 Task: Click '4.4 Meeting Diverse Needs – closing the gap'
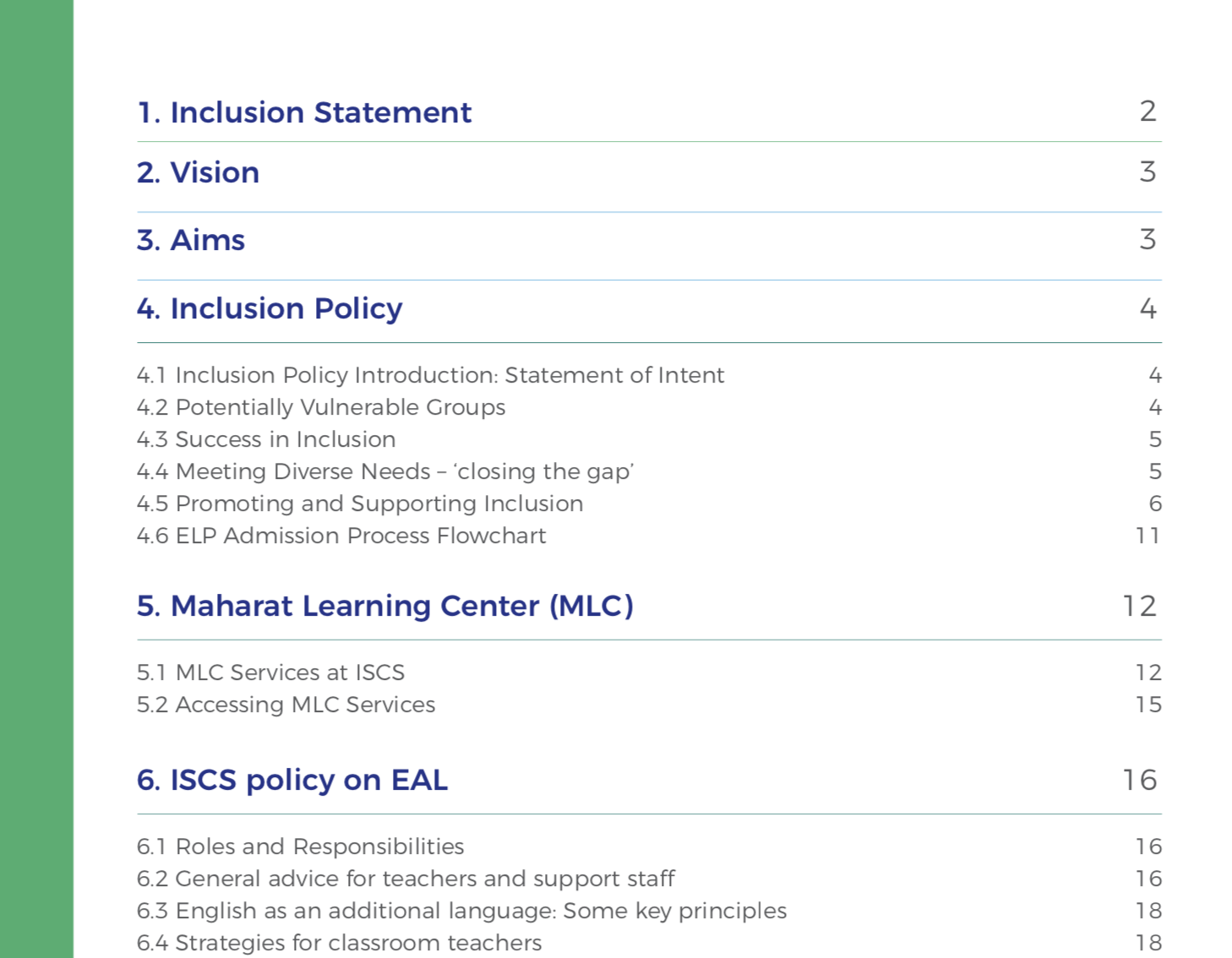(x=385, y=471)
